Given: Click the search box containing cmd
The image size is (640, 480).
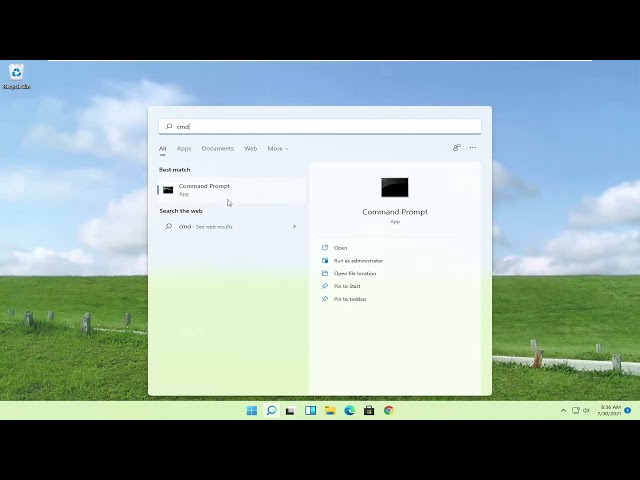Looking at the screenshot, I should [x=320, y=127].
